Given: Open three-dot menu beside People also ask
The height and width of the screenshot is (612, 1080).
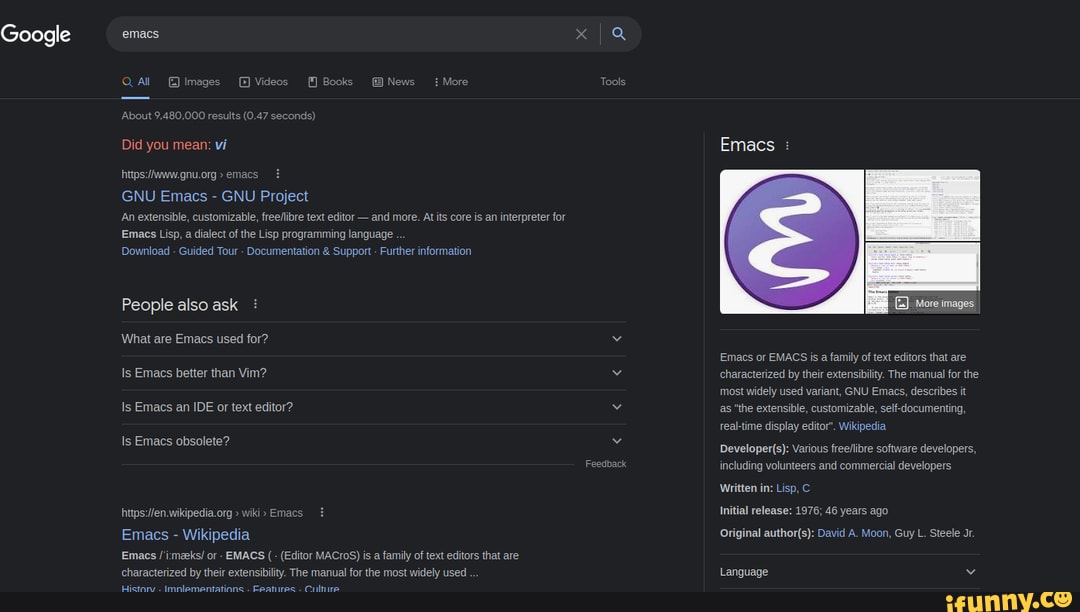Looking at the screenshot, I should point(256,304).
